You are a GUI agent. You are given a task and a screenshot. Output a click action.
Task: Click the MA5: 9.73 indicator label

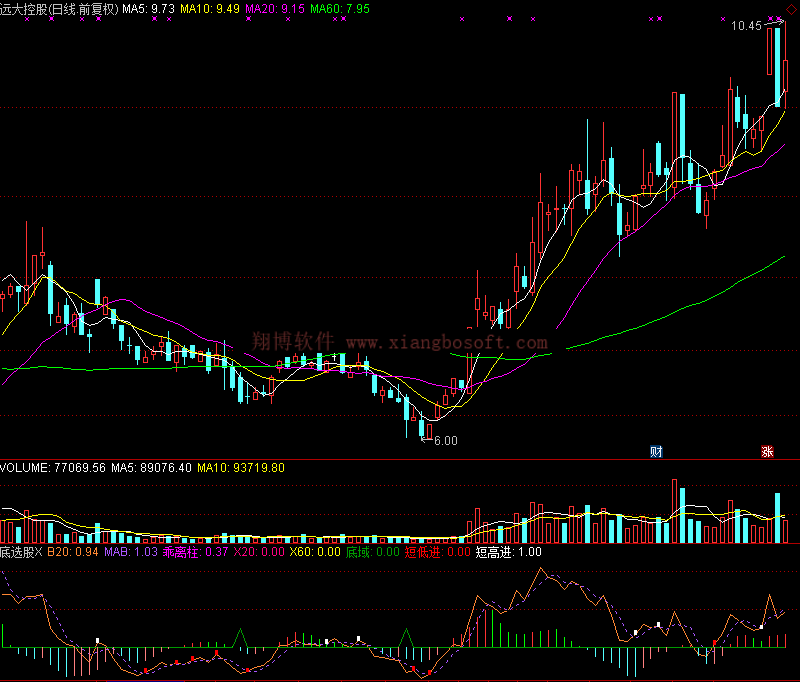pos(148,9)
